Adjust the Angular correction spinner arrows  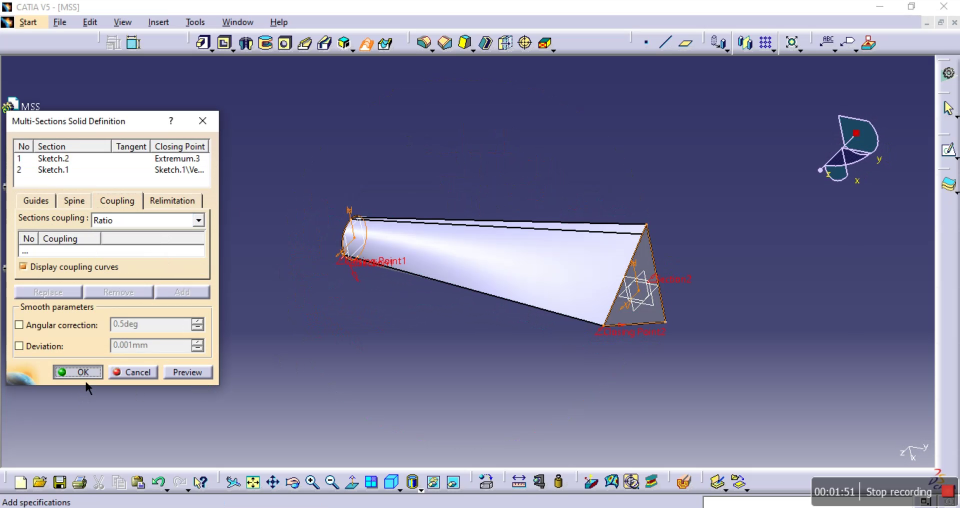pos(197,324)
